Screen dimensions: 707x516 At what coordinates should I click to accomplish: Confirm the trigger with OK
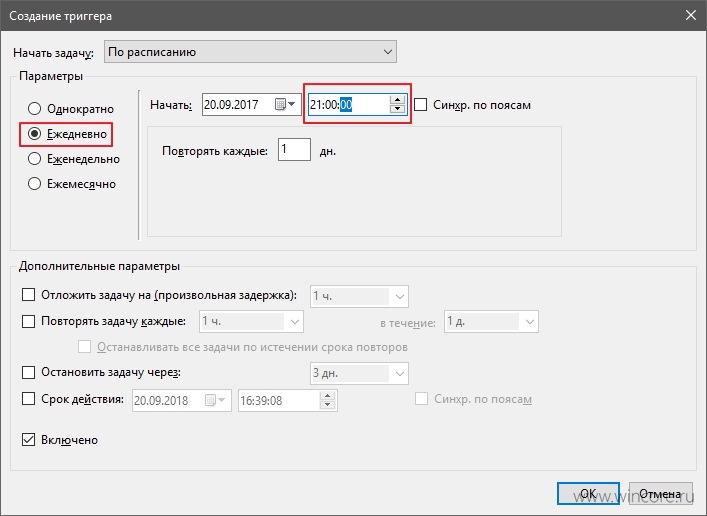[x=588, y=493]
